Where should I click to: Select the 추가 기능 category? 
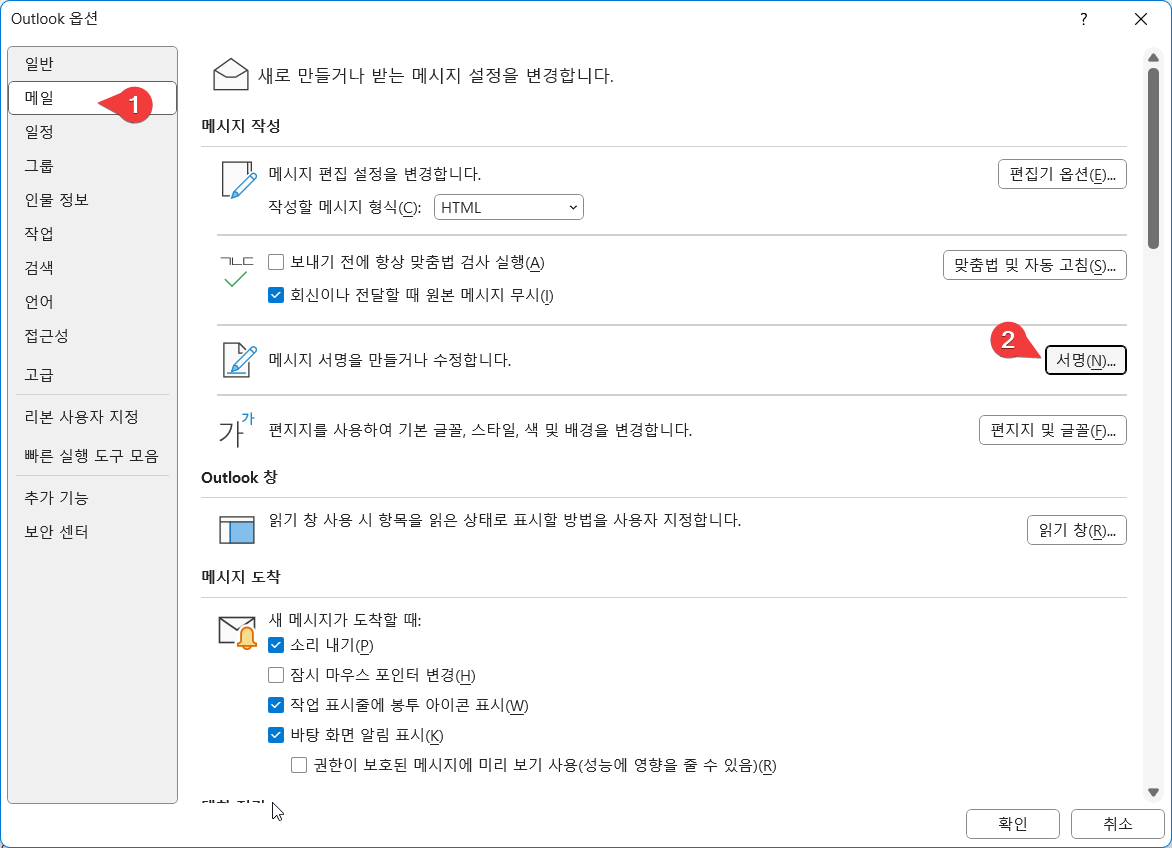(93, 498)
